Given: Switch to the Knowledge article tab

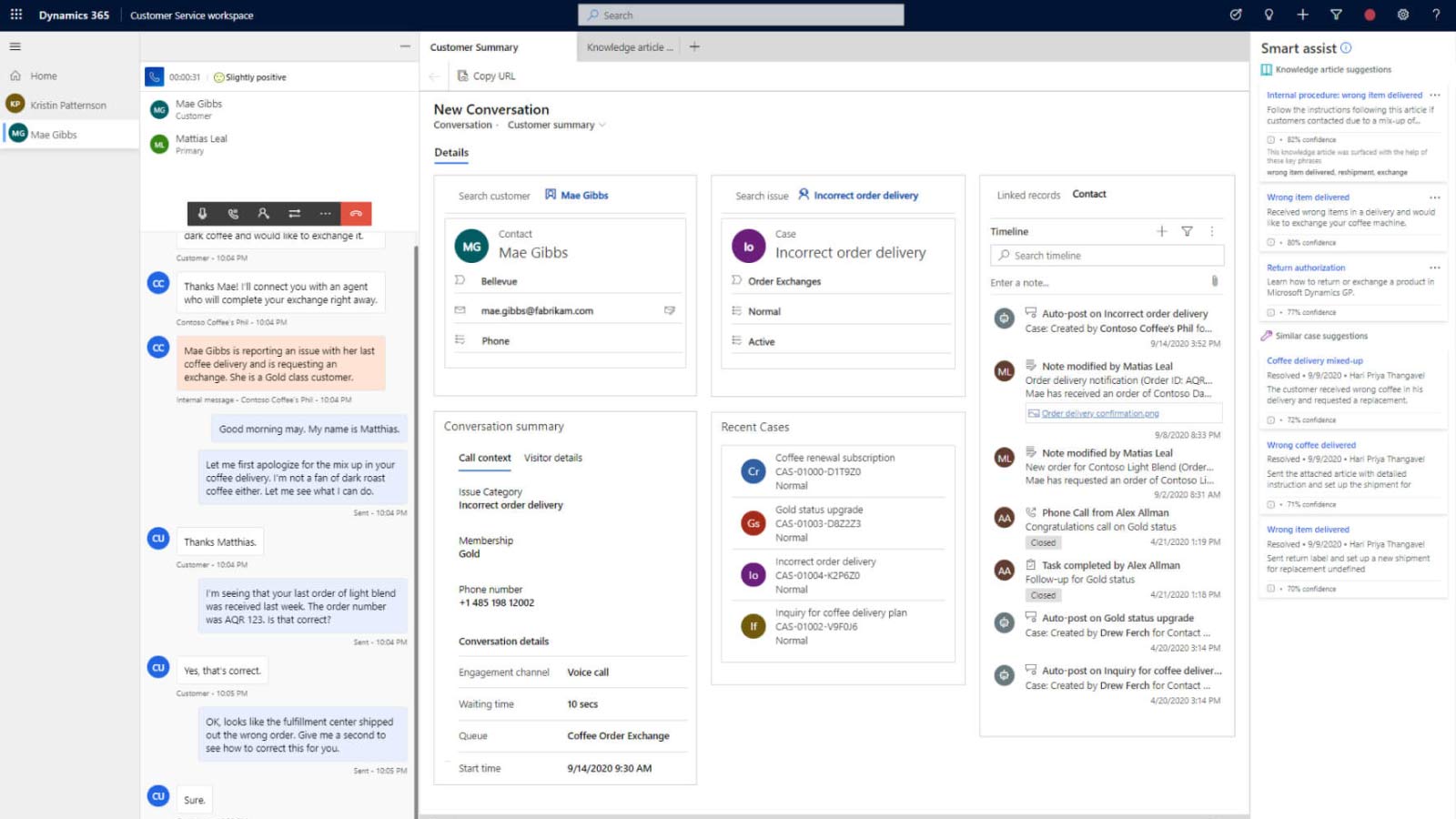Looking at the screenshot, I should [x=630, y=47].
